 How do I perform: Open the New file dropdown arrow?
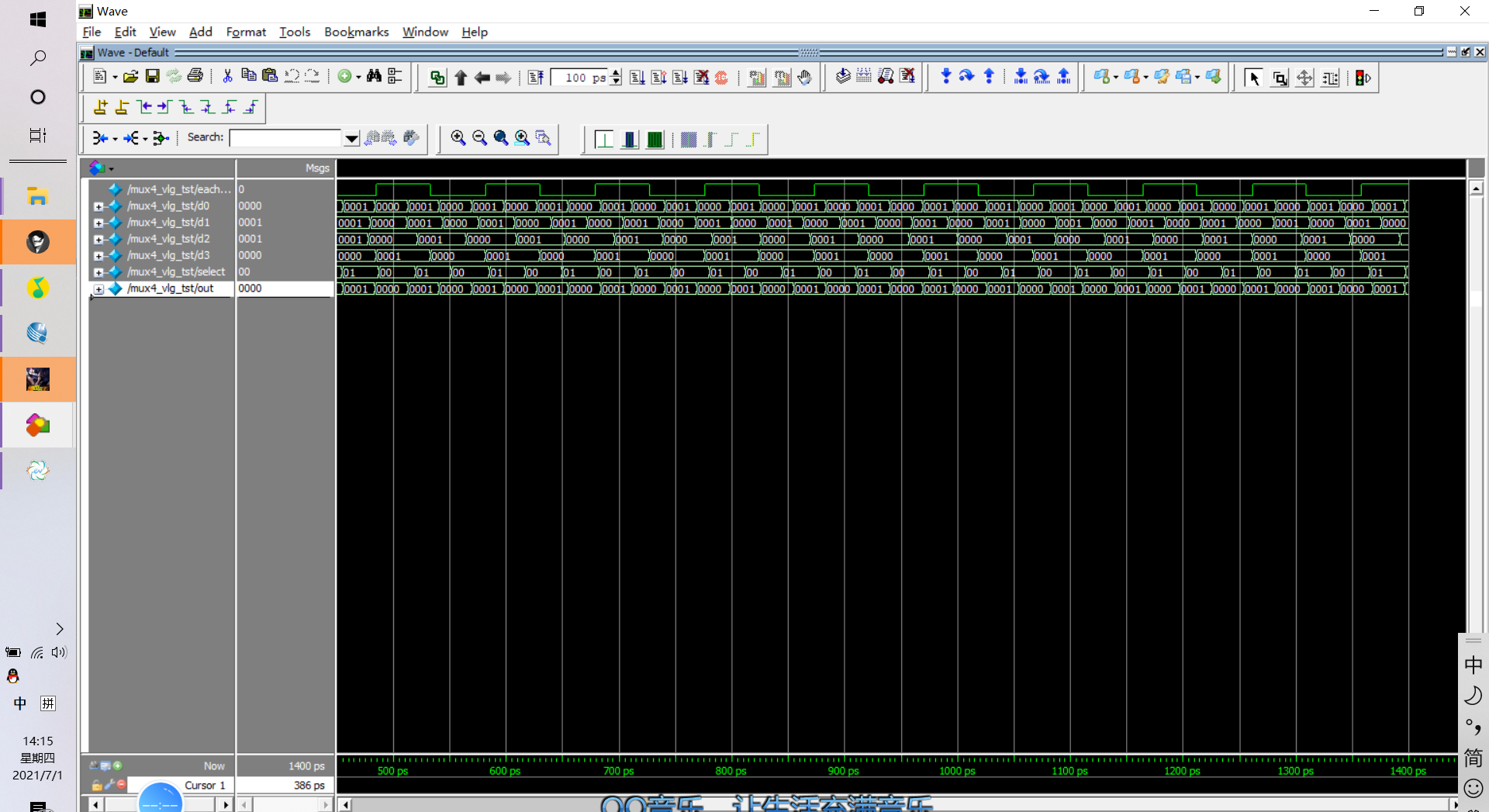point(115,77)
